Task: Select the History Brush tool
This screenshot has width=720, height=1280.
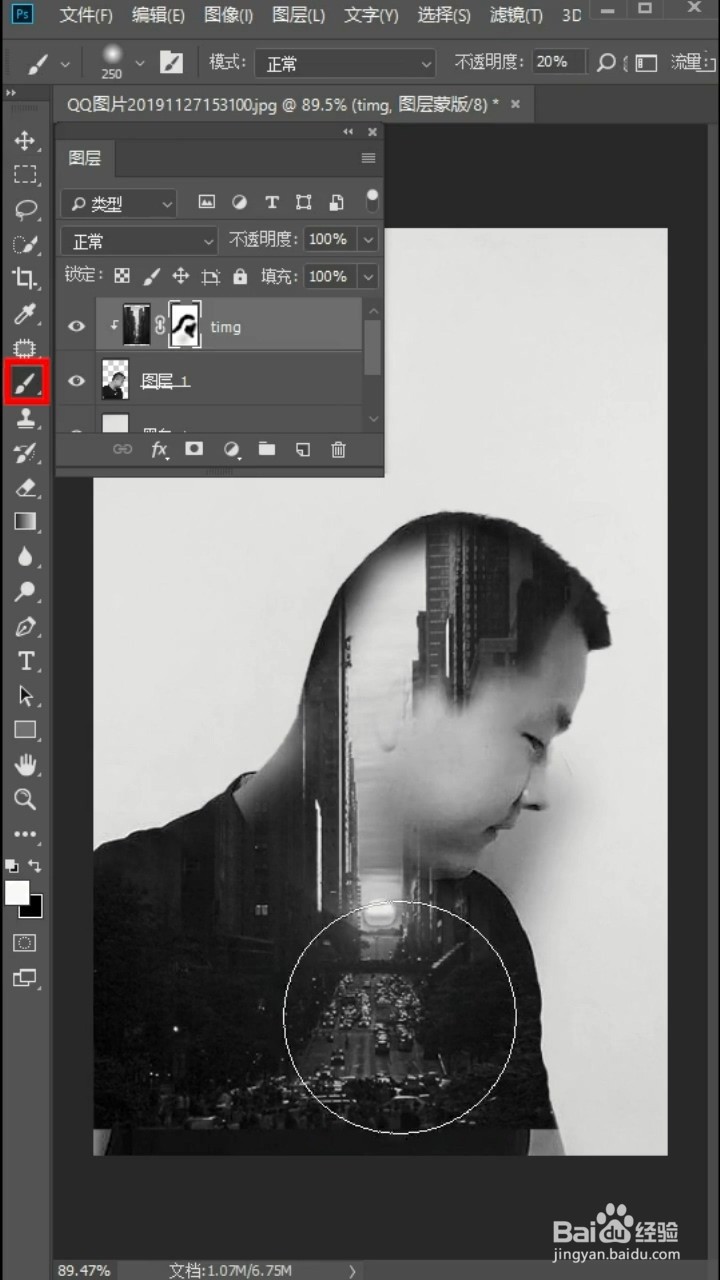Action: (25, 453)
